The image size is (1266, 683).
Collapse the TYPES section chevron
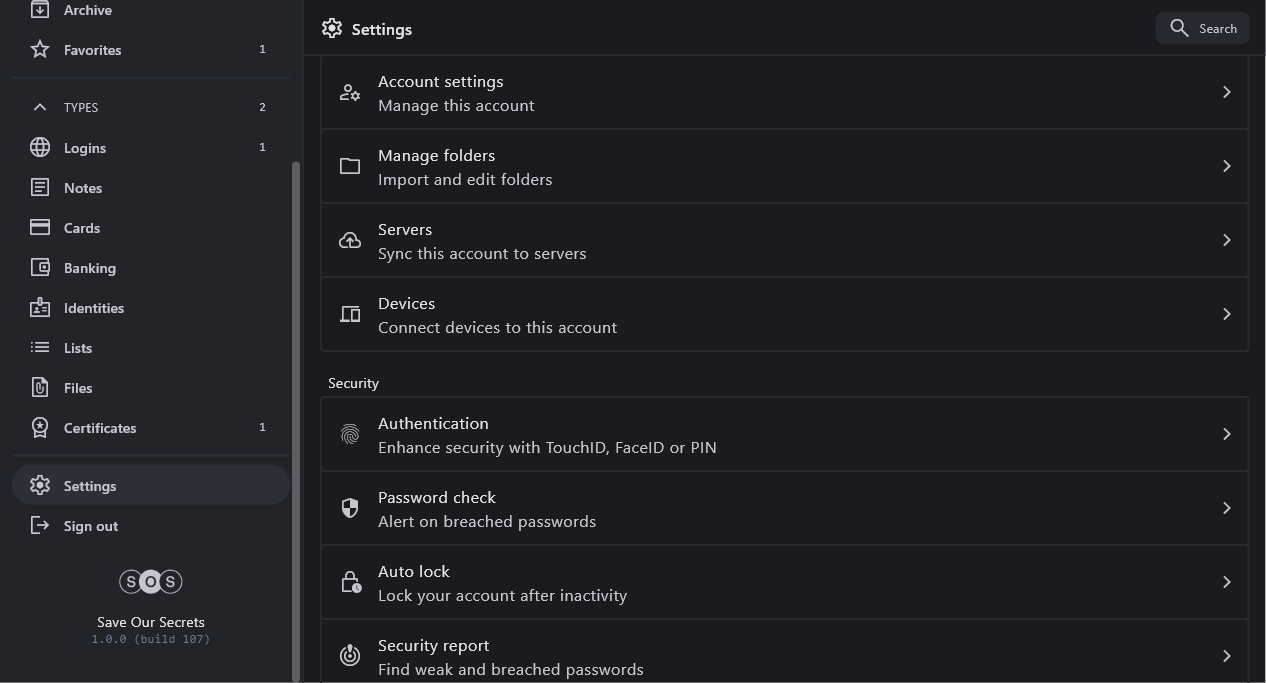[40, 107]
